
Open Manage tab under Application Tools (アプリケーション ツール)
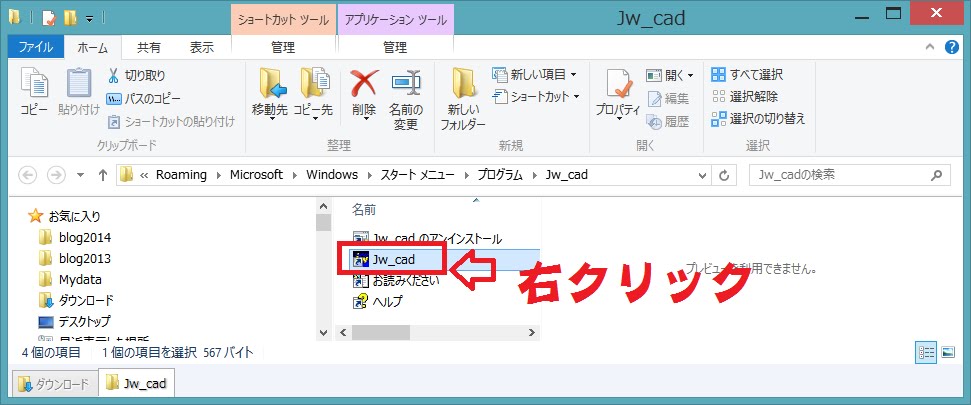[x=395, y=47]
